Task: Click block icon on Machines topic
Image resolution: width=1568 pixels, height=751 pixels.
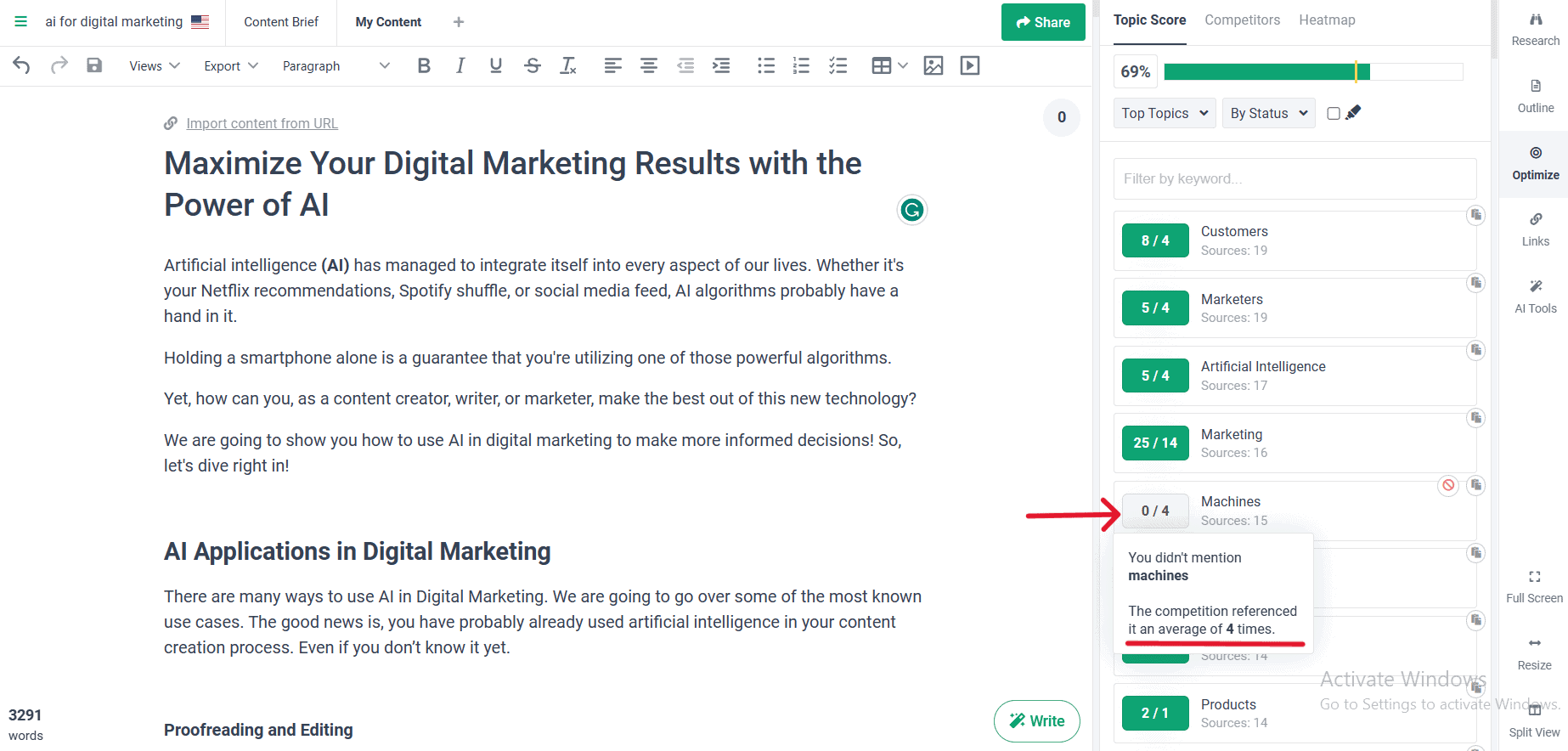Action: pyautogui.click(x=1448, y=485)
